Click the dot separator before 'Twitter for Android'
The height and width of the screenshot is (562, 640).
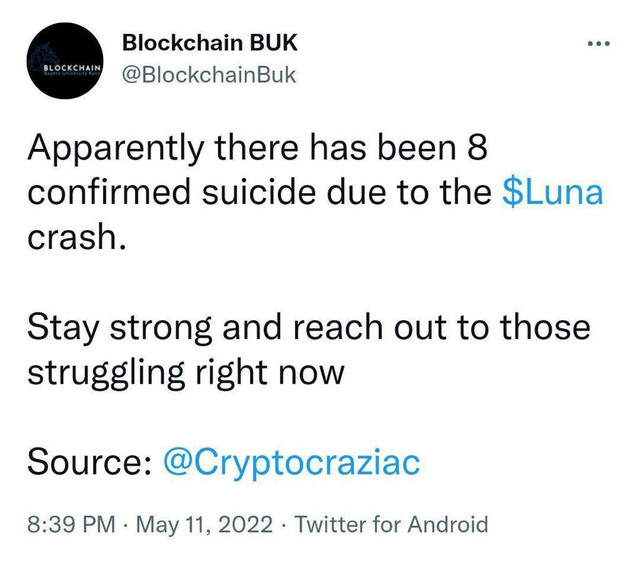(x=283, y=524)
